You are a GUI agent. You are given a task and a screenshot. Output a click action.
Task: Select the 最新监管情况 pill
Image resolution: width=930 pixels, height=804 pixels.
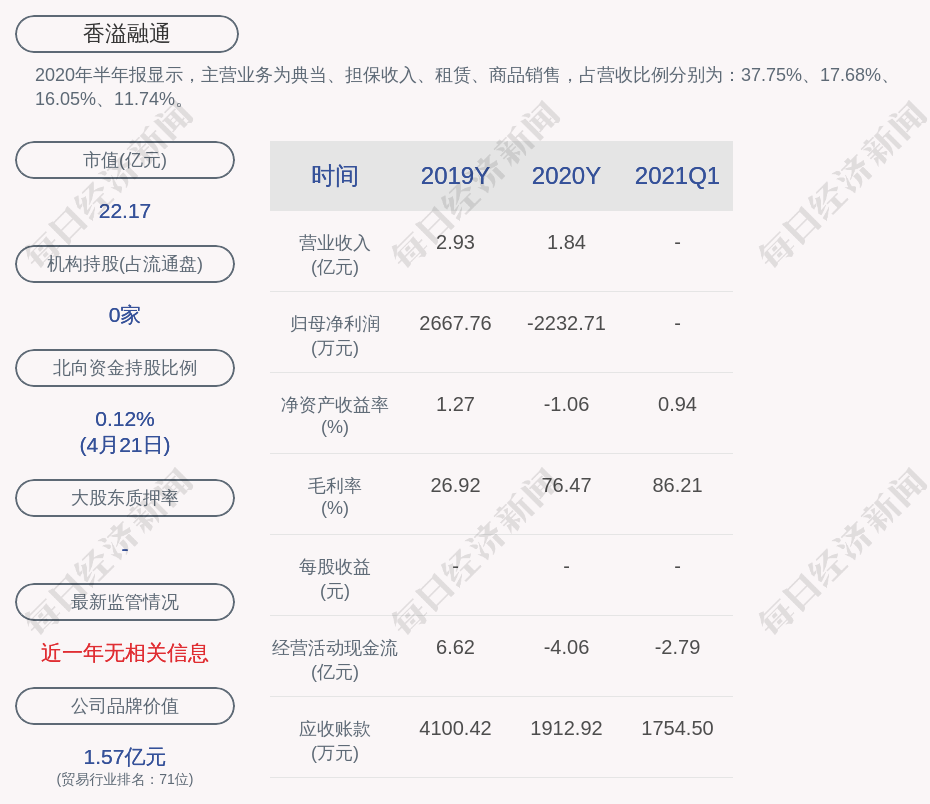click(x=125, y=602)
